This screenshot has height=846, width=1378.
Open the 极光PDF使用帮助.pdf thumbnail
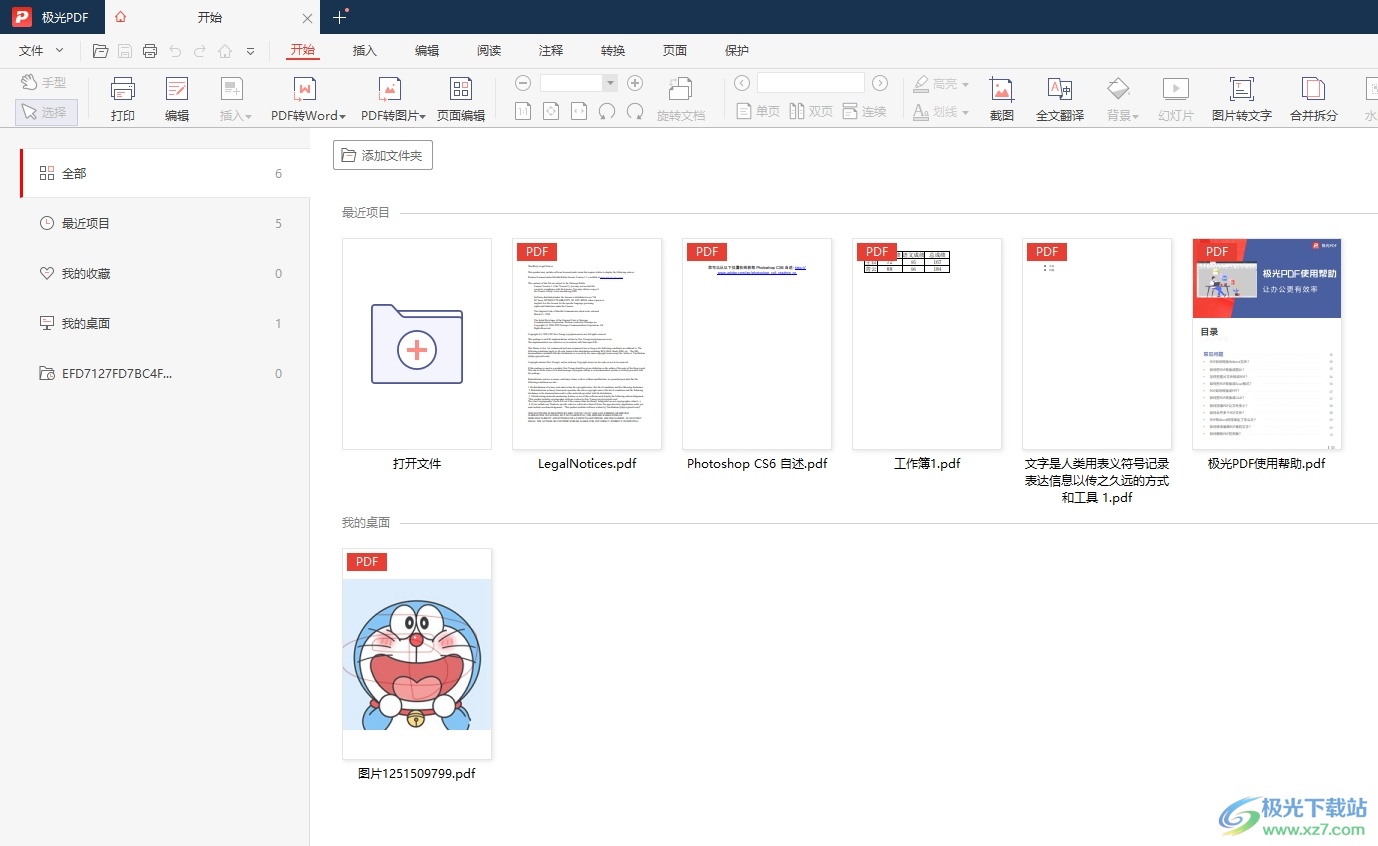pos(1267,344)
